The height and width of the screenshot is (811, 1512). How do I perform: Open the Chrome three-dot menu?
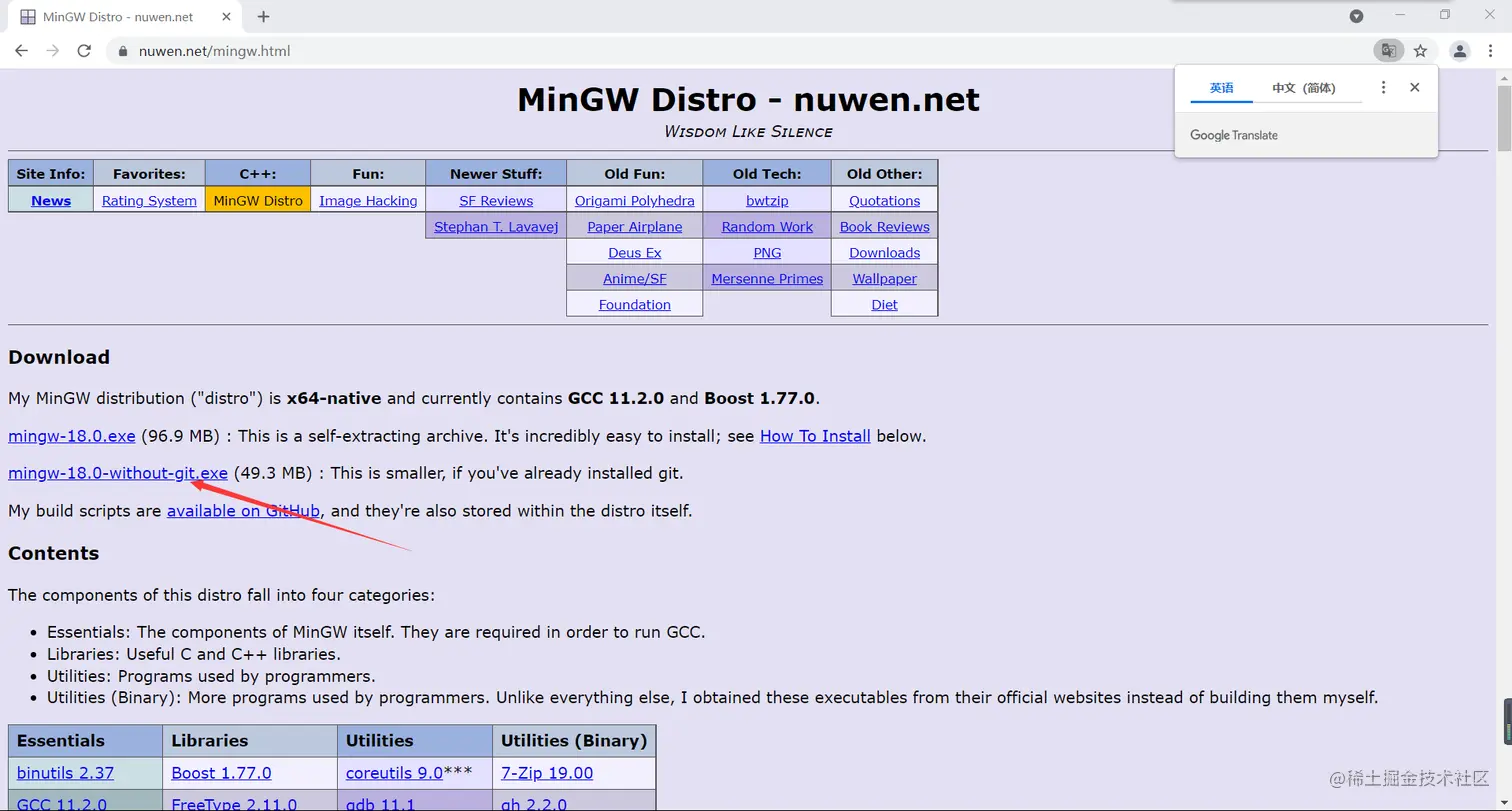pyautogui.click(x=1492, y=51)
